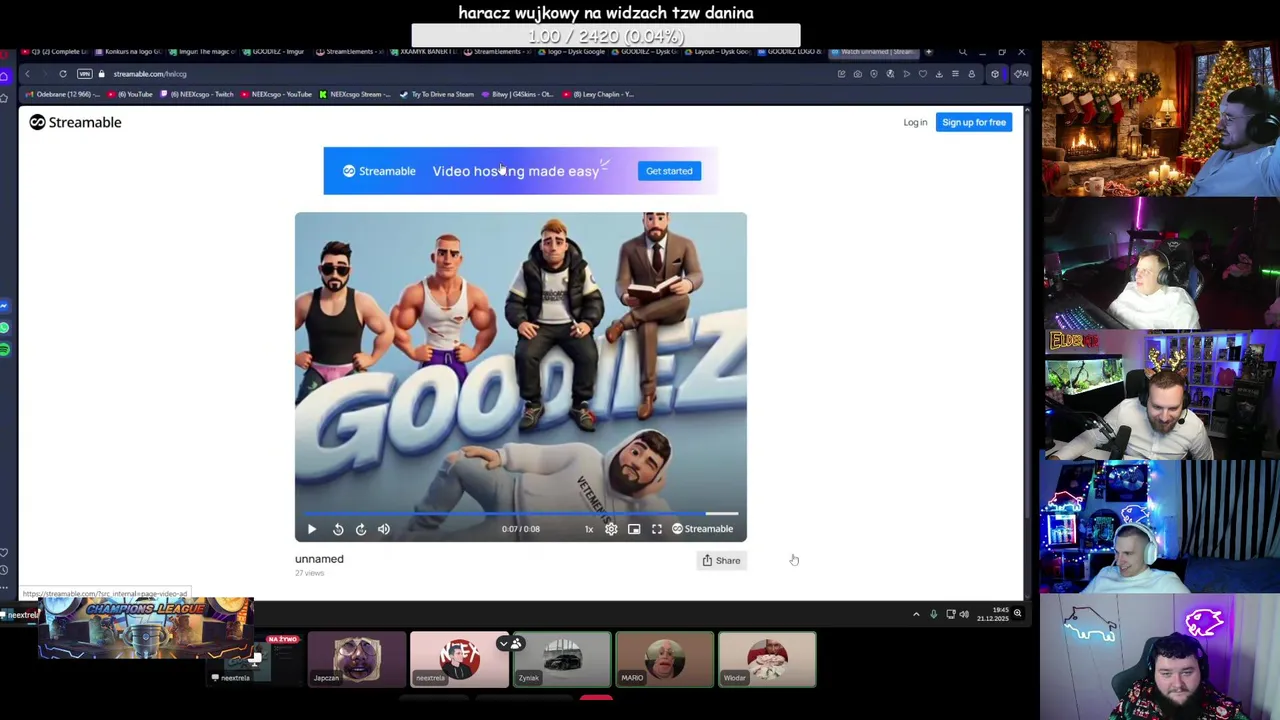
Task: Open downloads icon in browser toolbar
Action: click(939, 74)
